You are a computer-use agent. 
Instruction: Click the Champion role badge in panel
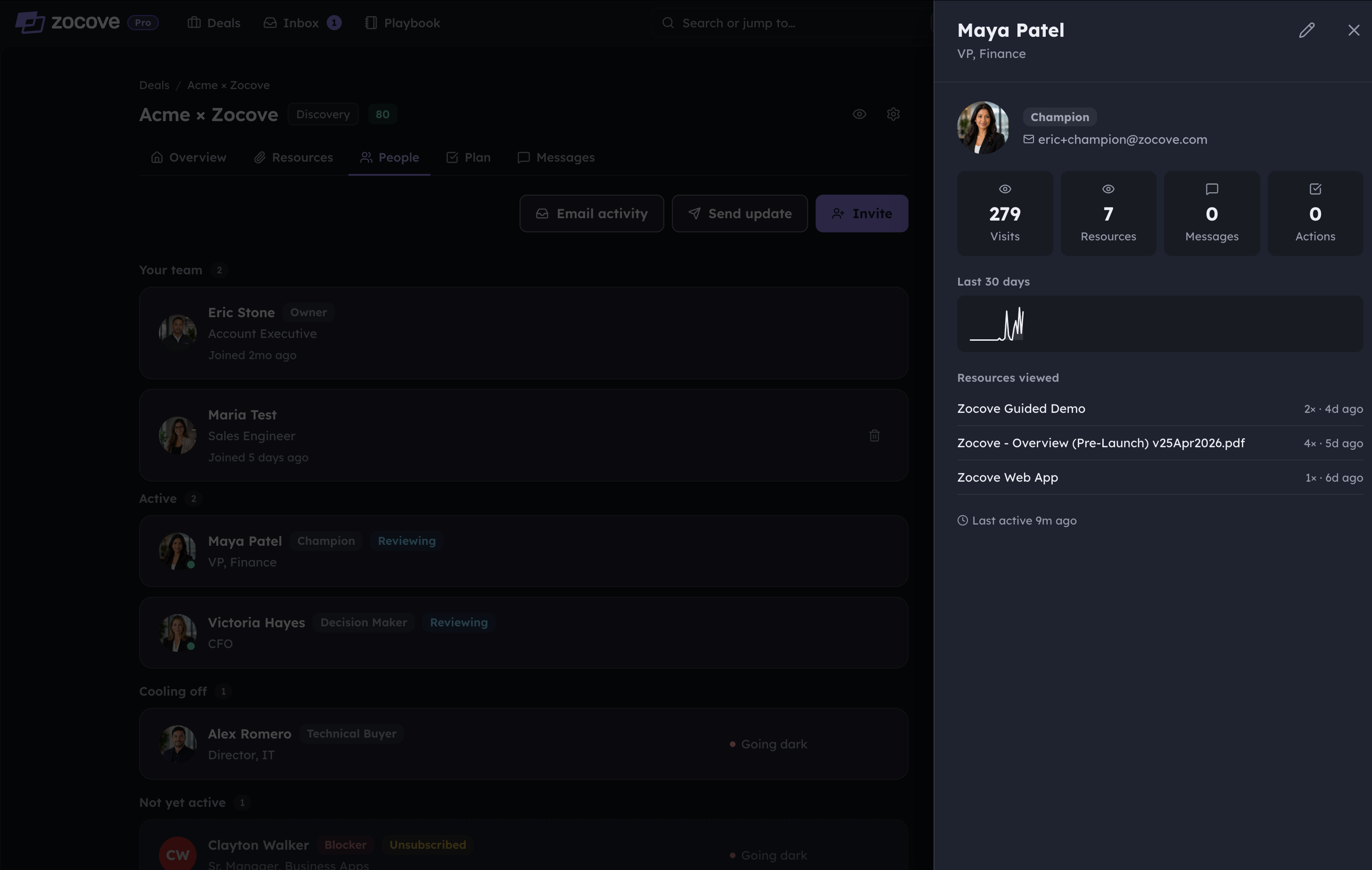click(x=1060, y=117)
